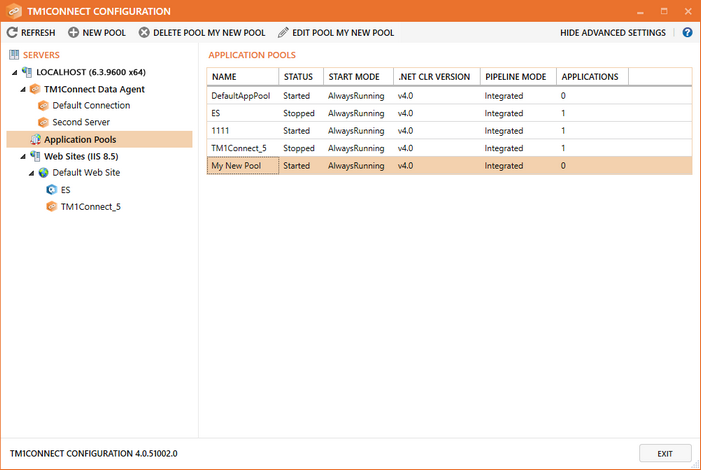Select TM1Connect_5 under Default Web Site
Image resolution: width=701 pixels, height=470 pixels.
point(91,207)
